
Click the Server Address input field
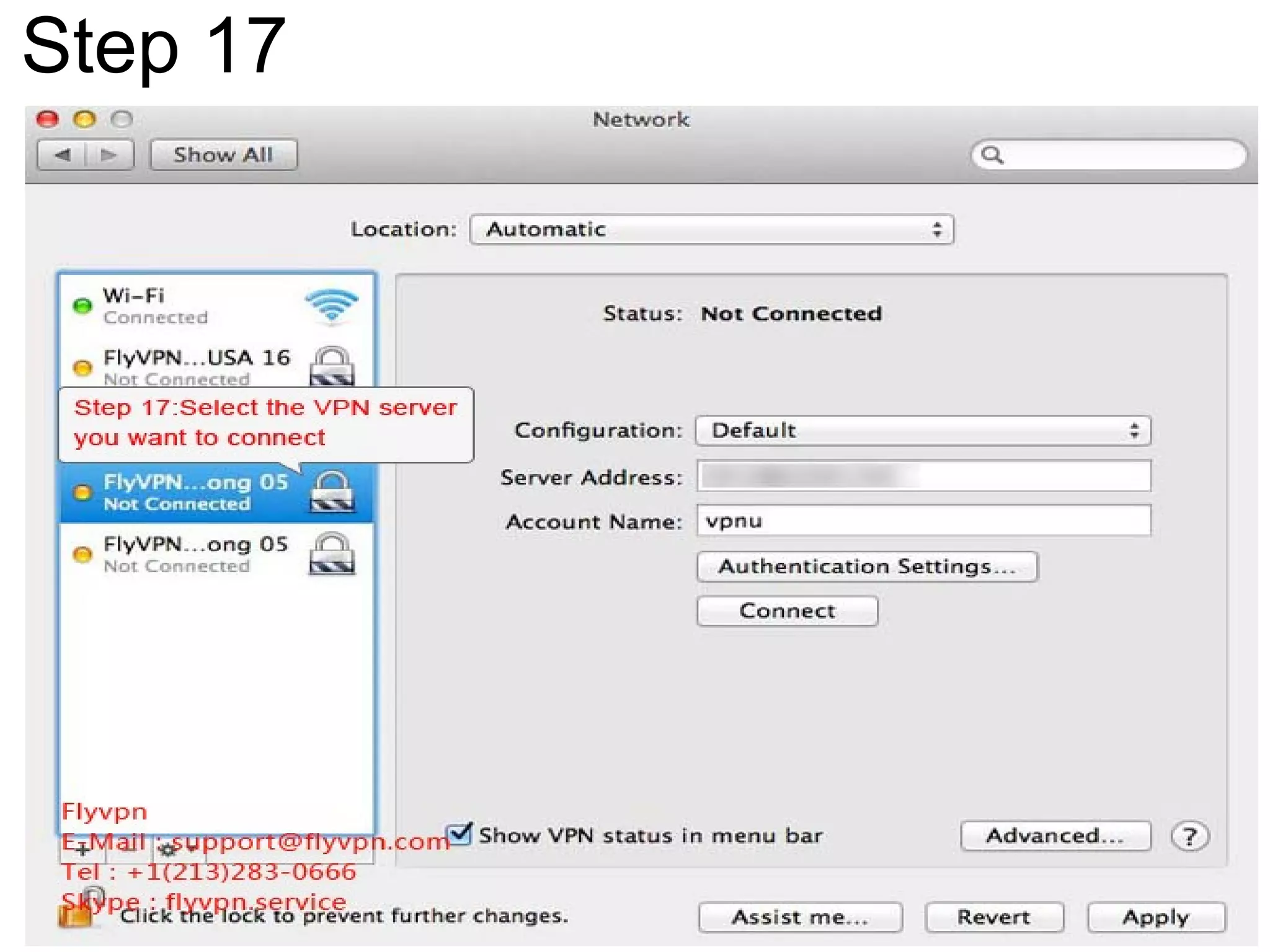[923, 476]
